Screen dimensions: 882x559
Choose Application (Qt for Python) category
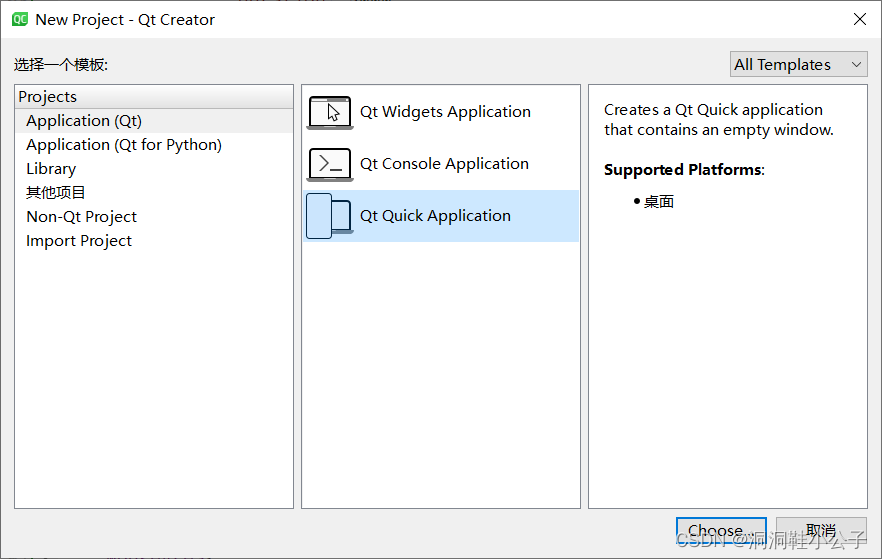pos(124,145)
